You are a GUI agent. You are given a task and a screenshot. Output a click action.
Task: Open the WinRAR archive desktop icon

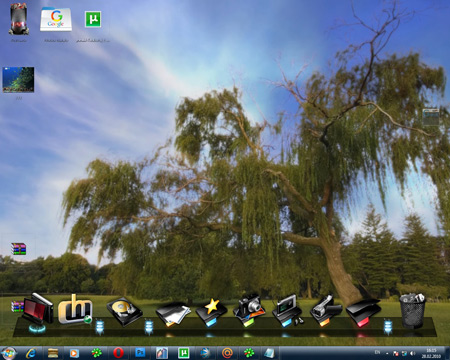[18, 249]
